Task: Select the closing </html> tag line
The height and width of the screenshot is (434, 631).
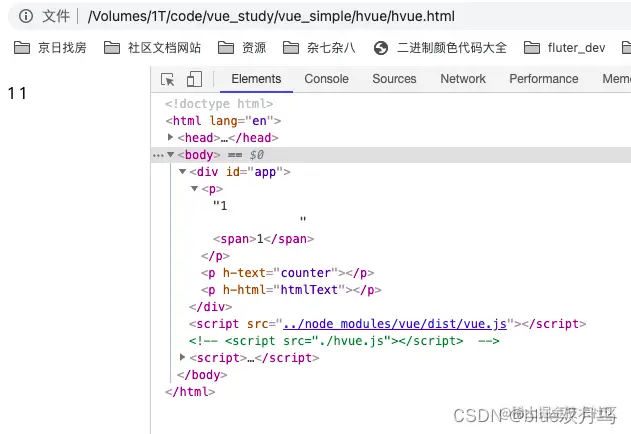Action: point(190,392)
